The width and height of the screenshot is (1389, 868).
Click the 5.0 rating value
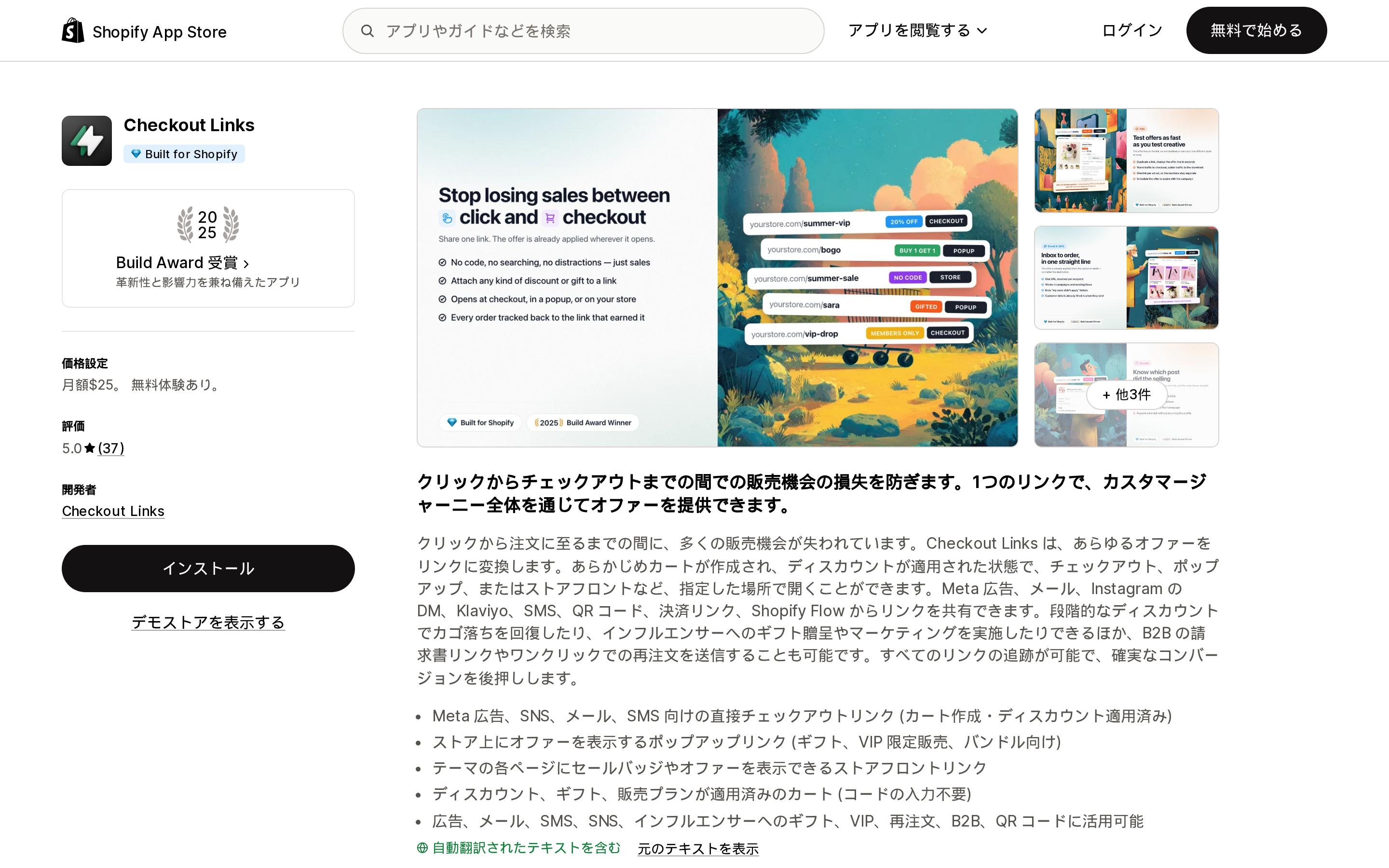(x=72, y=448)
